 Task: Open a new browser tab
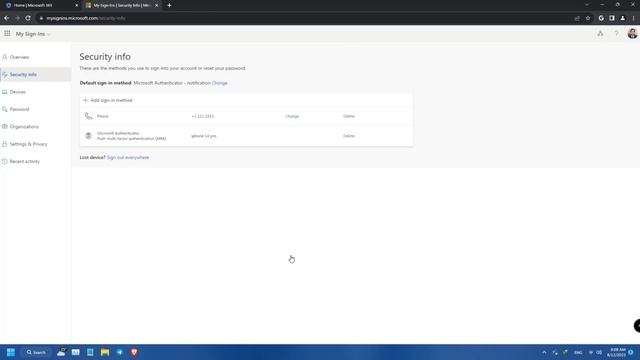(x=169, y=5)
